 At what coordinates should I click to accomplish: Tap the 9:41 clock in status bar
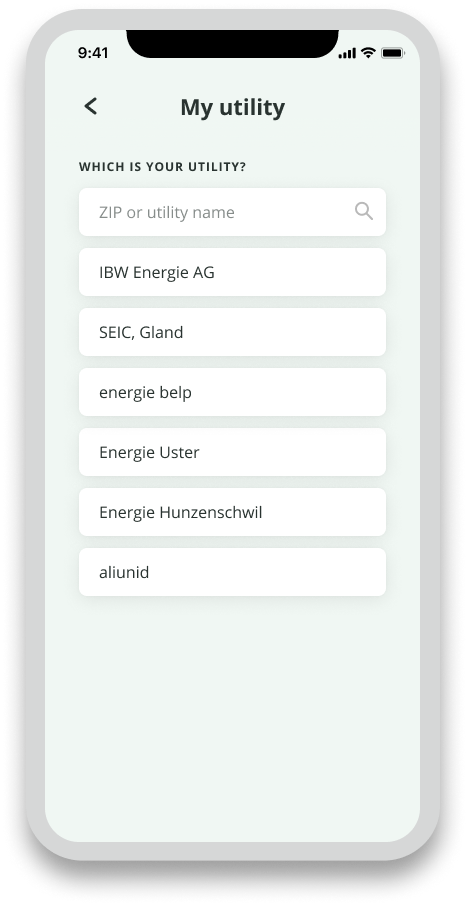(x=93, y=53)
